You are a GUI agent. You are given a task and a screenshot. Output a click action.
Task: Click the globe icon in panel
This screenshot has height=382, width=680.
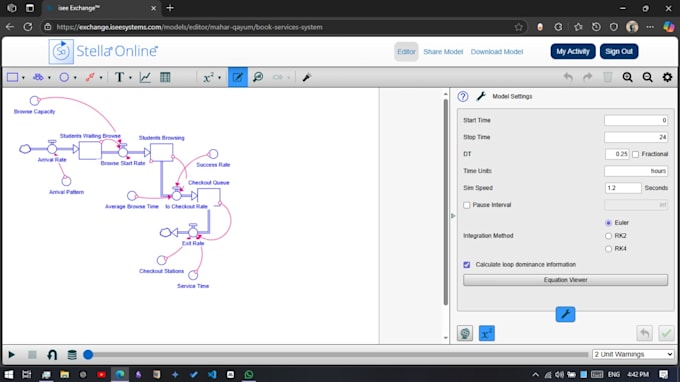[465, 333]
